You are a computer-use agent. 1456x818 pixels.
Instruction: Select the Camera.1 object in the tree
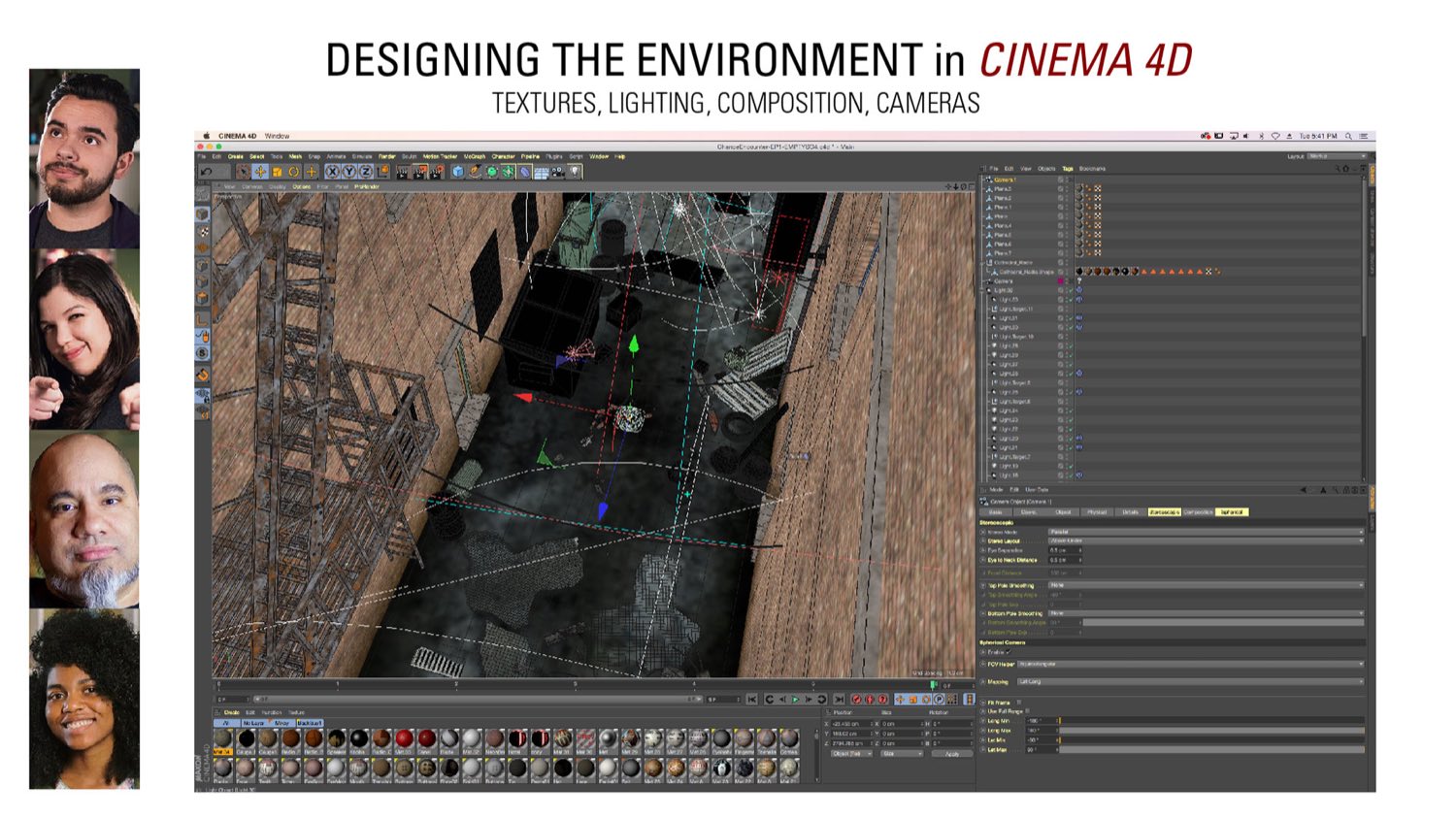[1005, 180]
